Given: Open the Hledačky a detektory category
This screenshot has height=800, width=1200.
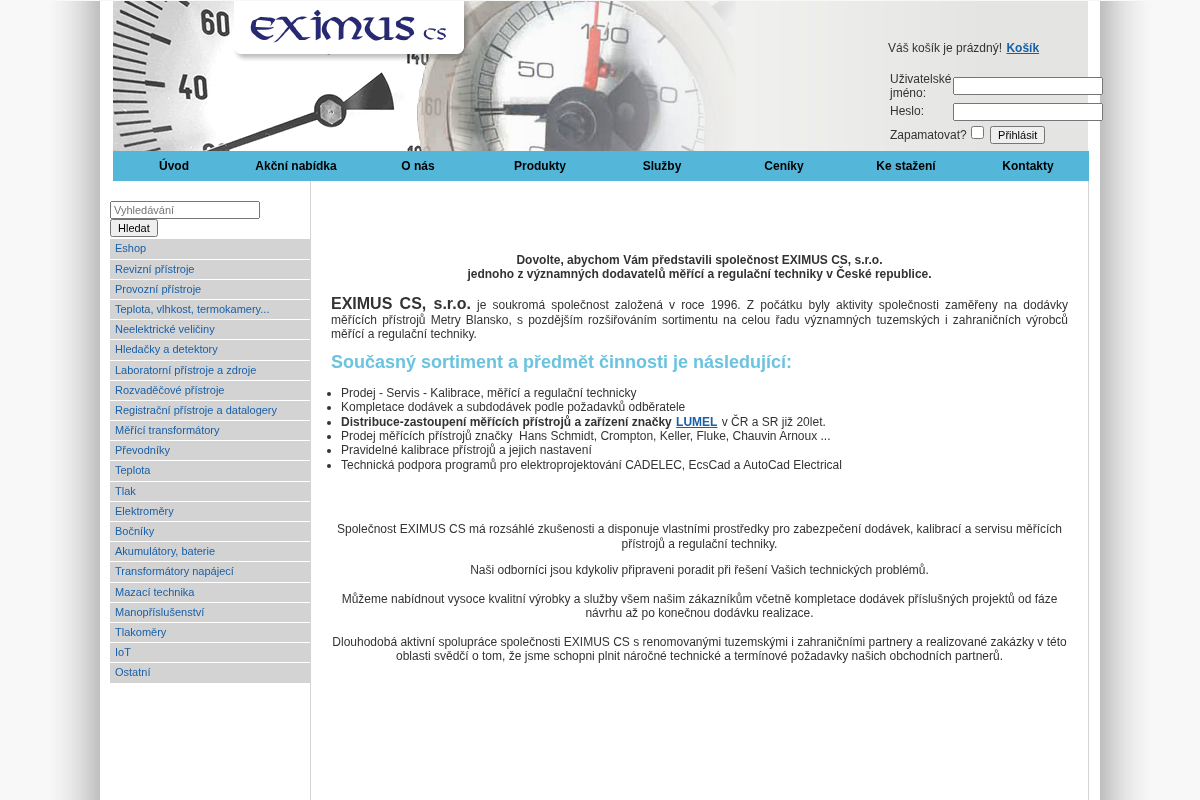Looking at the screenshot, I should tap(210, 349).
